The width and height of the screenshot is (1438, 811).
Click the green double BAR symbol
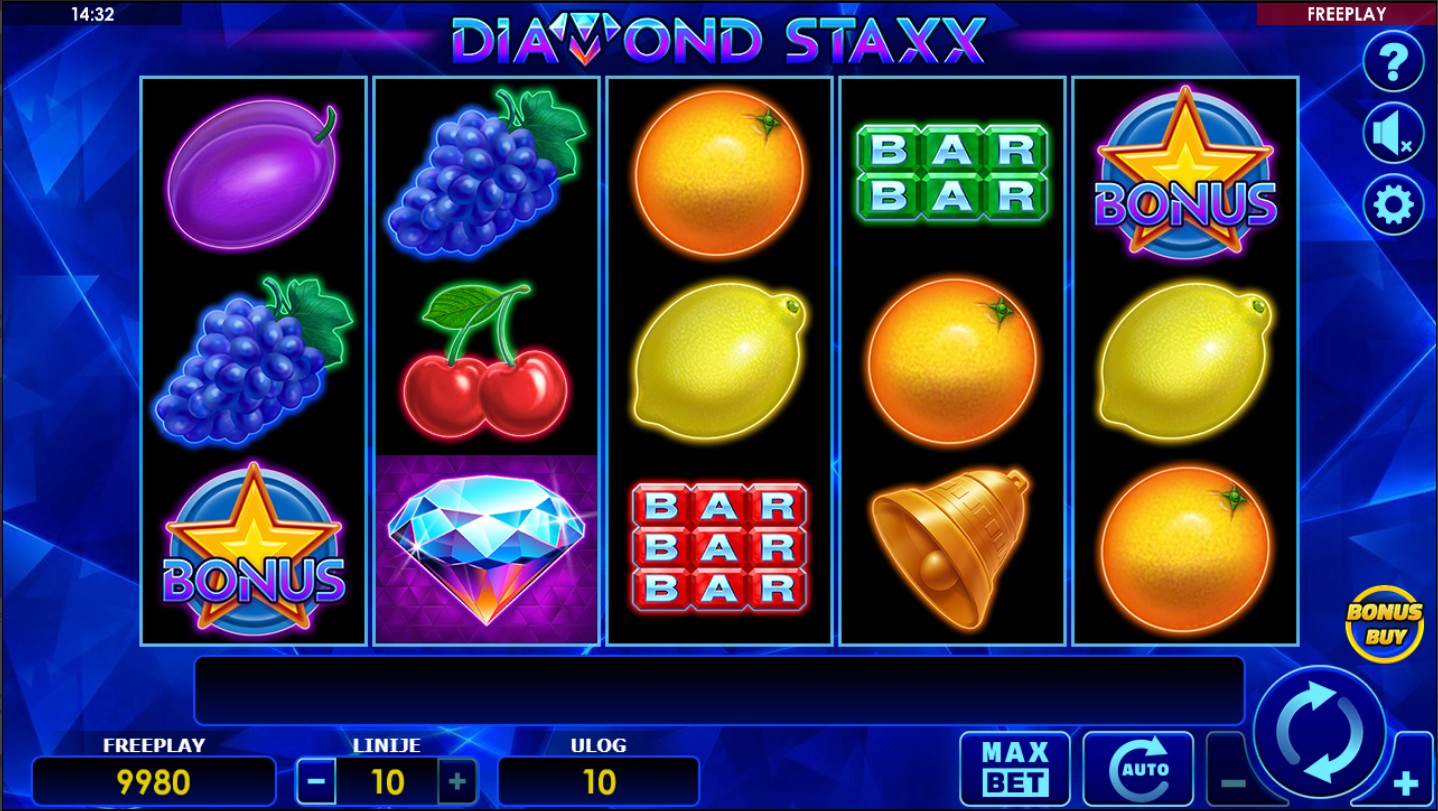tap(951, 172)
